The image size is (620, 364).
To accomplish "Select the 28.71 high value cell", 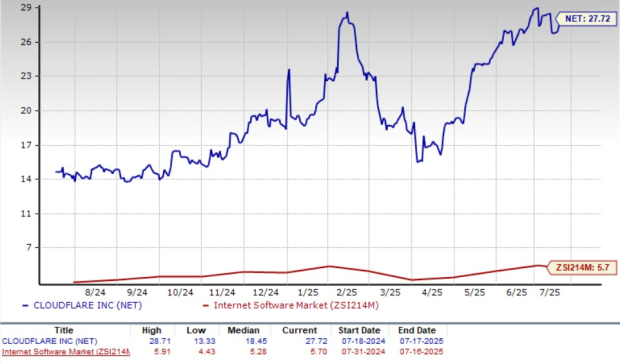I will (x=160, y=341).
